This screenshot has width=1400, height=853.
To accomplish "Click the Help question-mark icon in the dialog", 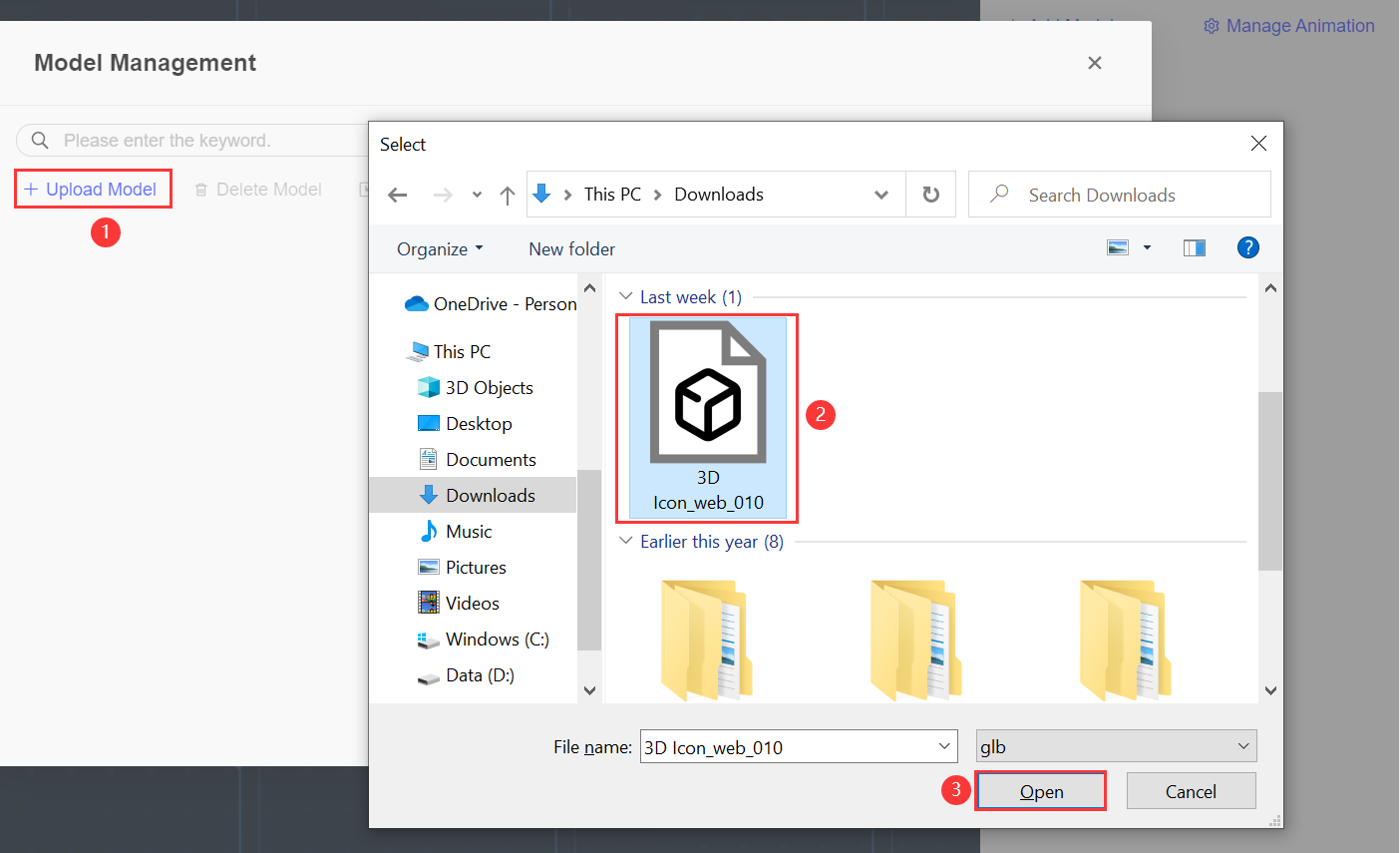I will click(x=1248, y=246).
